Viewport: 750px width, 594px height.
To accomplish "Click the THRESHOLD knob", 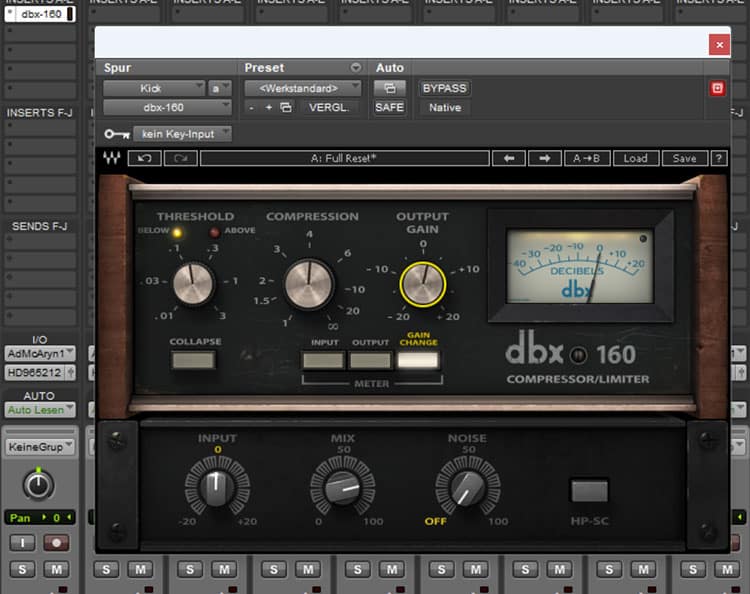I will point(193,283).
